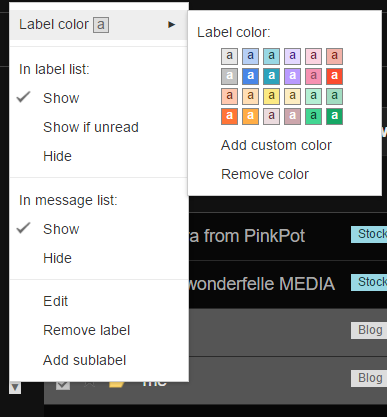Select Hide under In message list
387x417 pixels.
coord(57,258)
